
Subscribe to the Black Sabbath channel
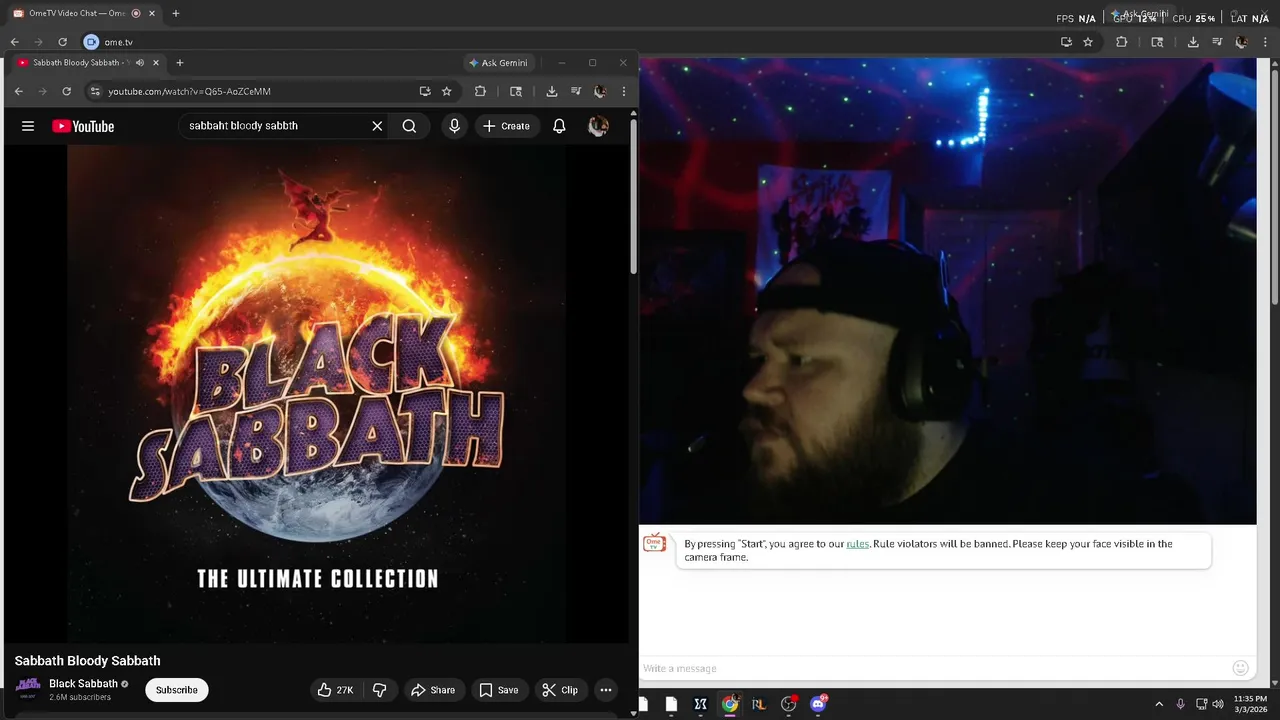tap(176, 690)
